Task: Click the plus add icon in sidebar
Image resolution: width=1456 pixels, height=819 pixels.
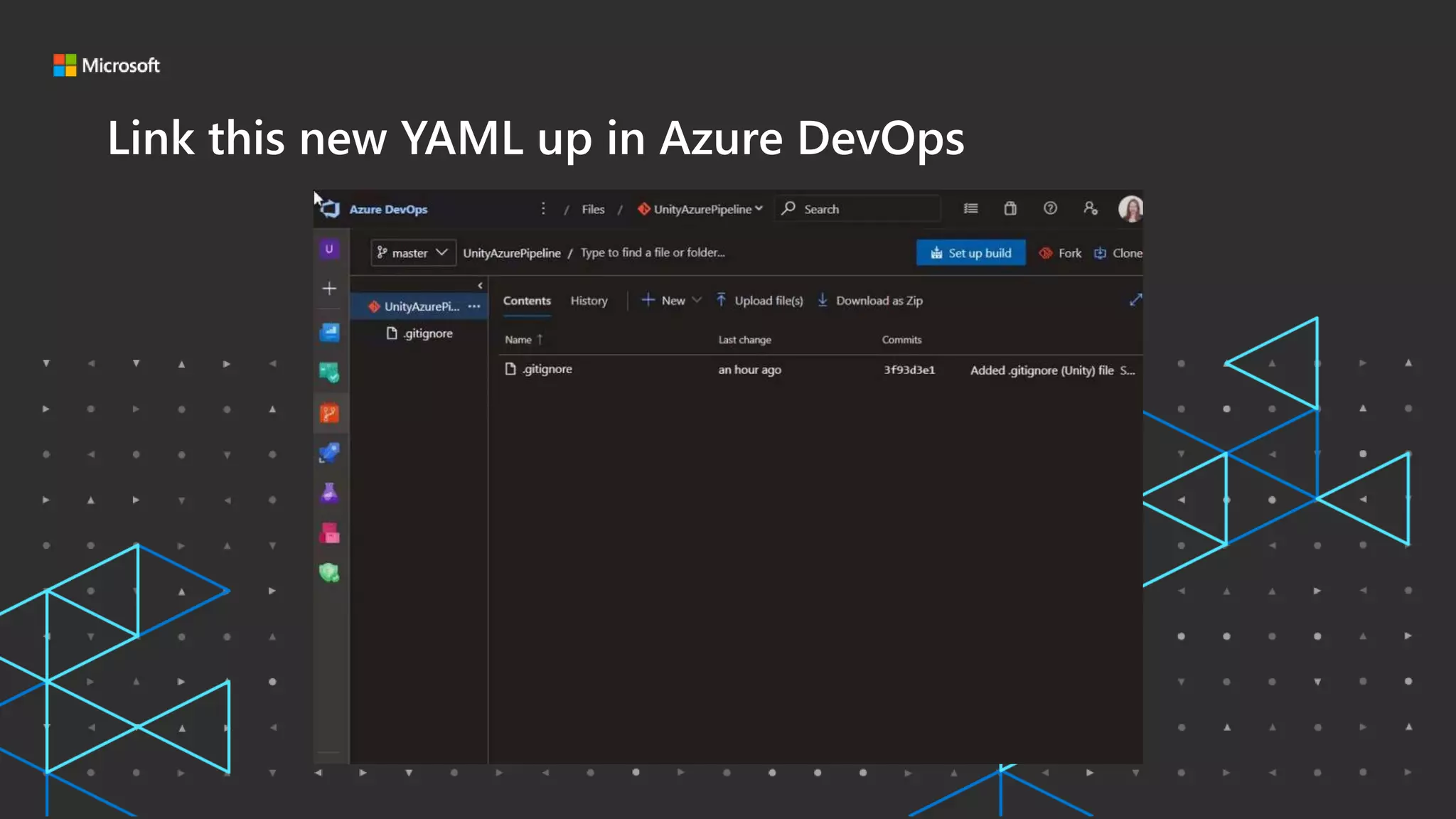Action: (x=329, y=288)
